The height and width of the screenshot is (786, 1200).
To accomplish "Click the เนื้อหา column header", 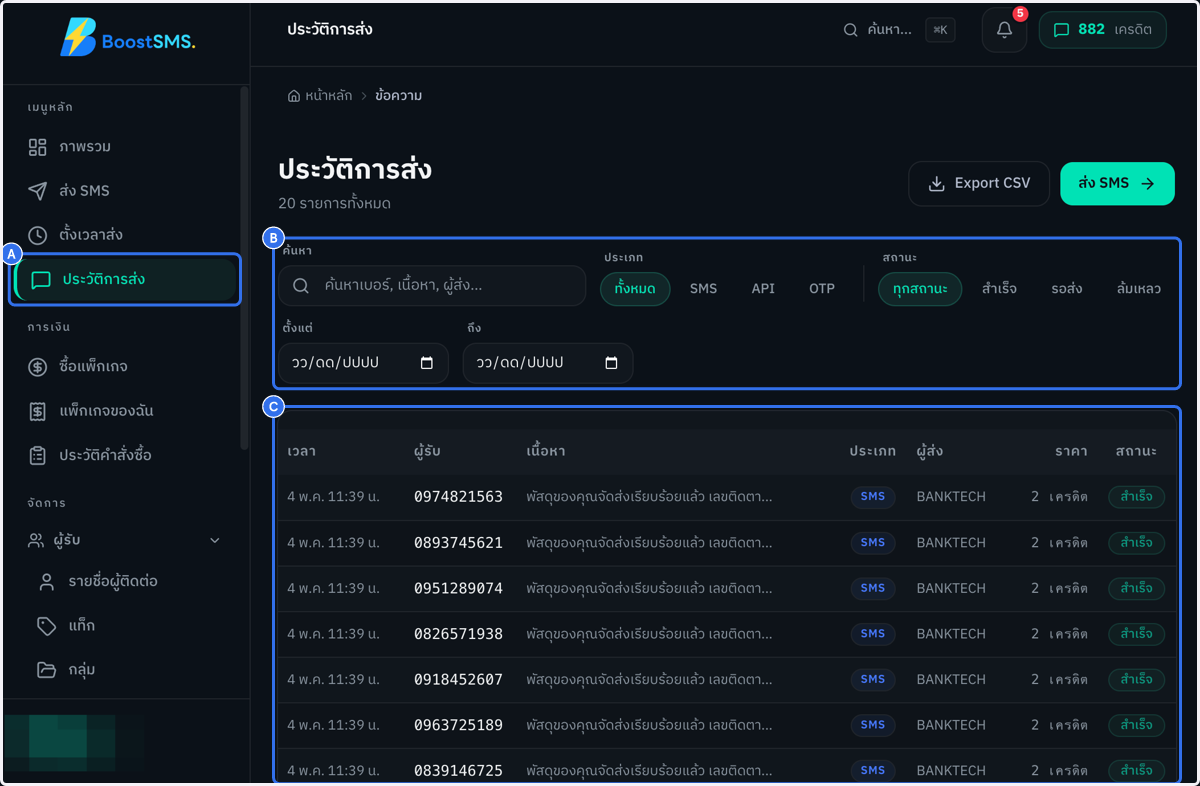I will tap(546, 452).
